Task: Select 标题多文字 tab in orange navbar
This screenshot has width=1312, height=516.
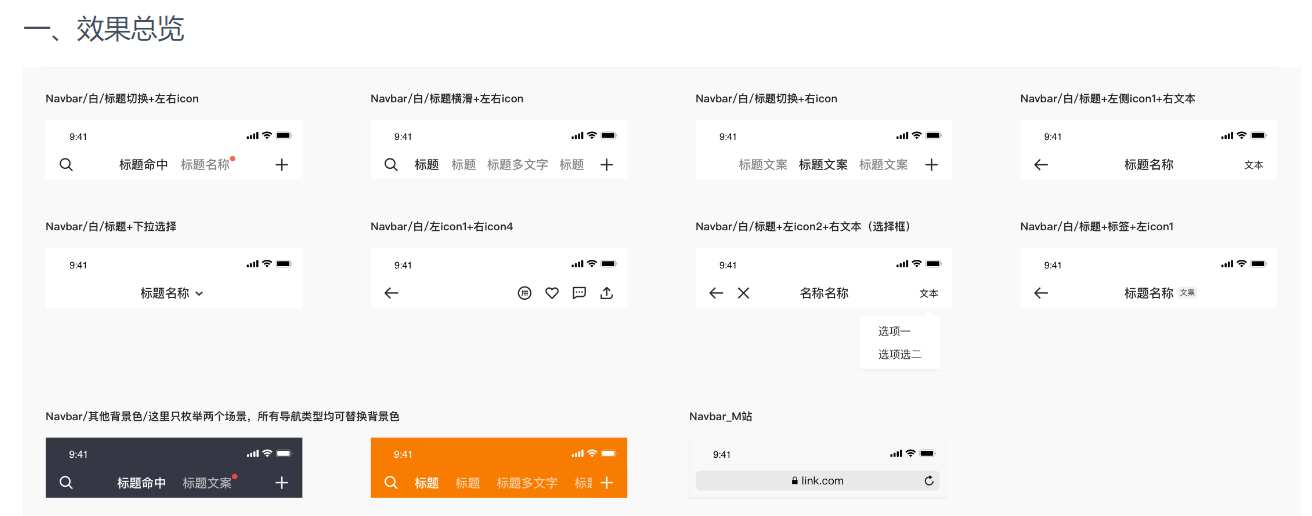Action: [528, 483]
